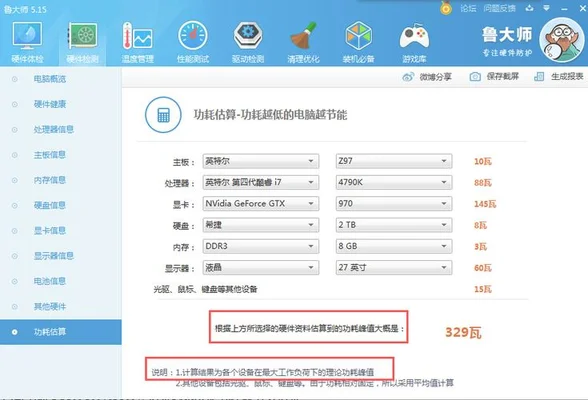Image resolution: width=588 pixels, height=400 pixels.
Task: Click the 功耗估算-功耗越低的电脑越节能 heading
Action: [x=270, y=115]
